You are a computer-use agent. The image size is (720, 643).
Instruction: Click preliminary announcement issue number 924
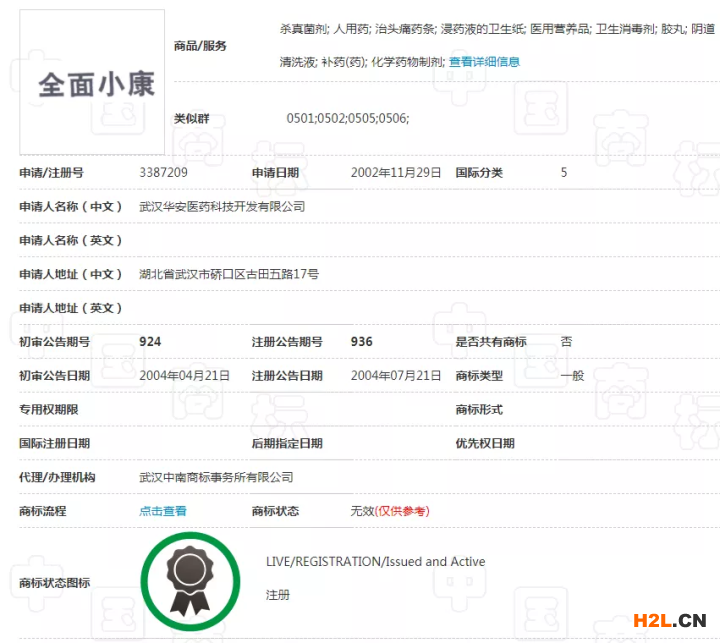click(x=150, y=342)
